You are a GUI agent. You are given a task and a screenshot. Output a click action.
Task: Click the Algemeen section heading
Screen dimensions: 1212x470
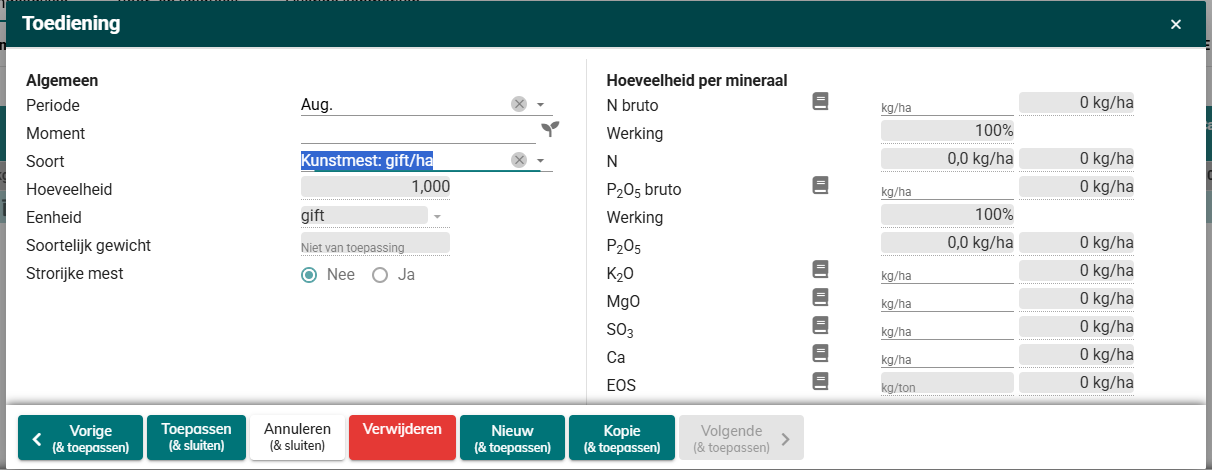point(62,80)
